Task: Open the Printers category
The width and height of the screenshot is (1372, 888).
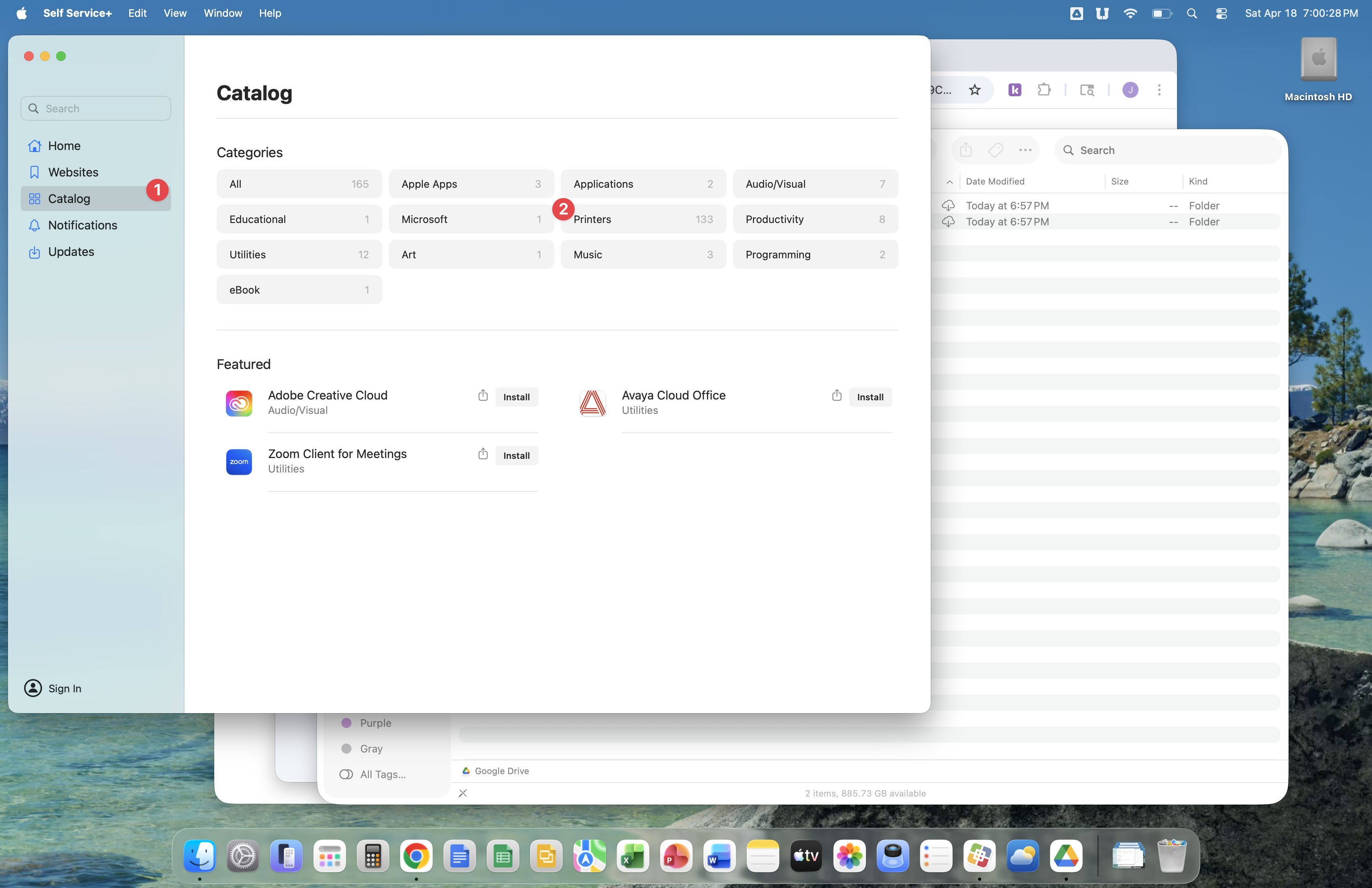Action: pyautogui.click(x=643, y=219)
